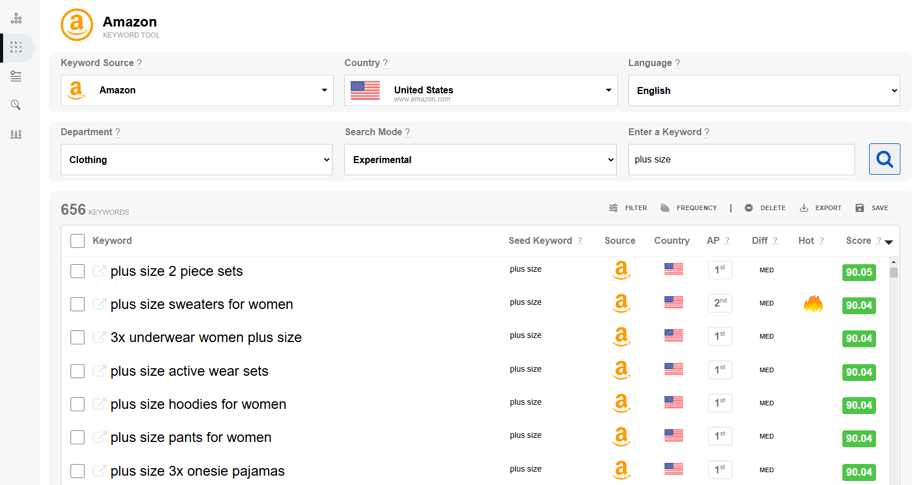The image size is (920, 485).
Task: Sort by the Seed Keyword column header
Action: point(540,240)
